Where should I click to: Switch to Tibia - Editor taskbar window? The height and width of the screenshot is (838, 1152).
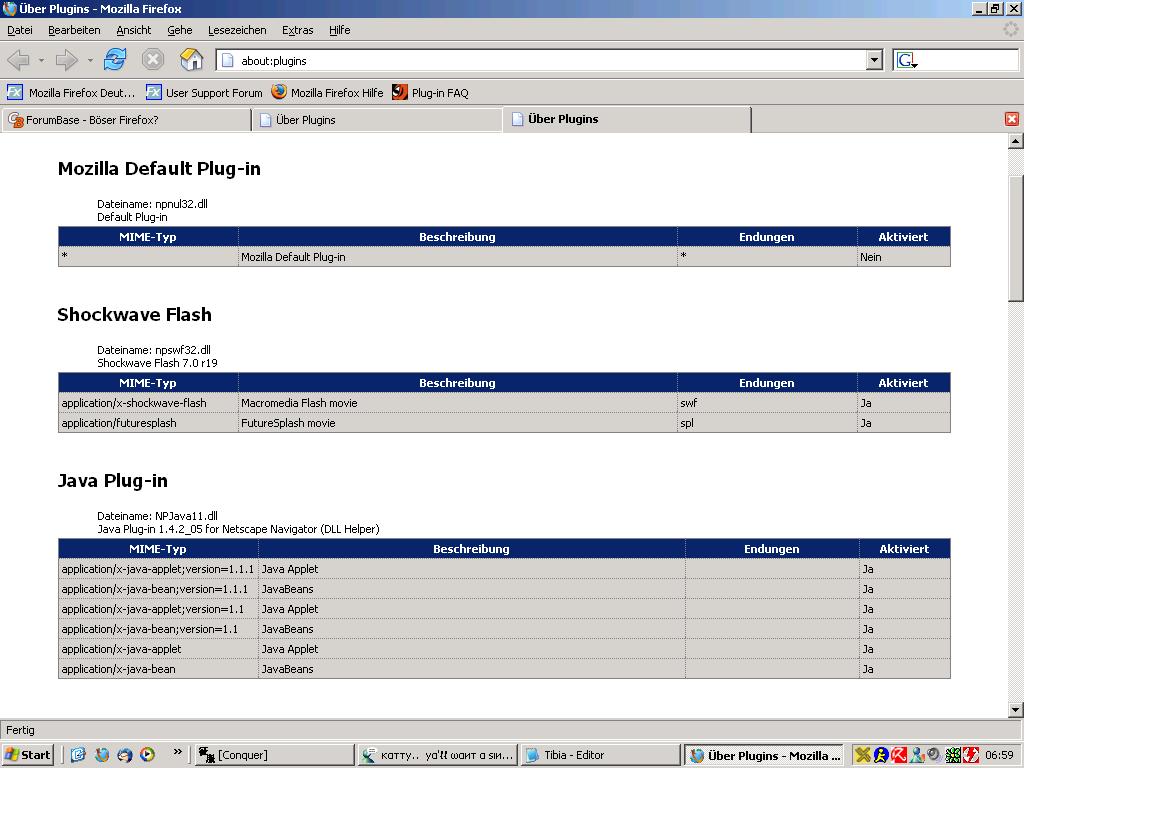click(601, 755)
